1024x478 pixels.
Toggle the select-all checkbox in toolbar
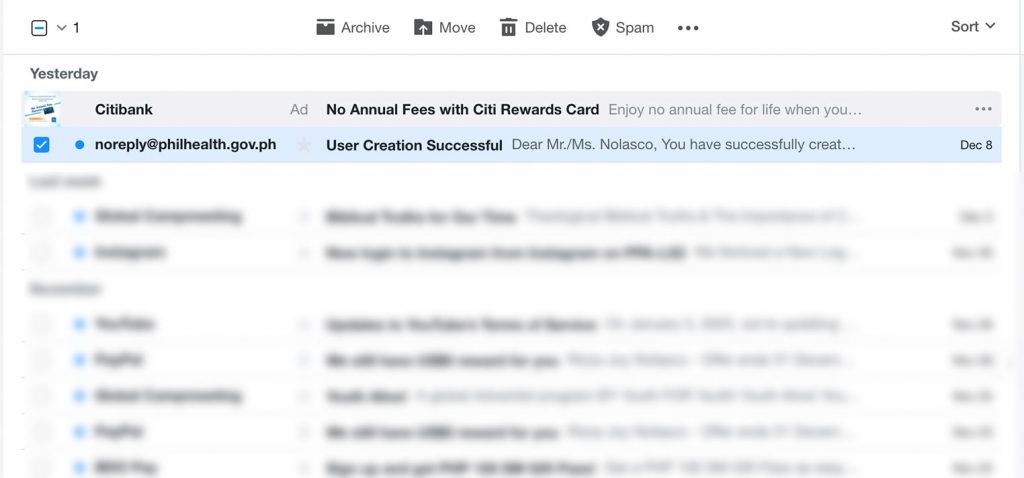pyautogui.click(x=39, y=28)
